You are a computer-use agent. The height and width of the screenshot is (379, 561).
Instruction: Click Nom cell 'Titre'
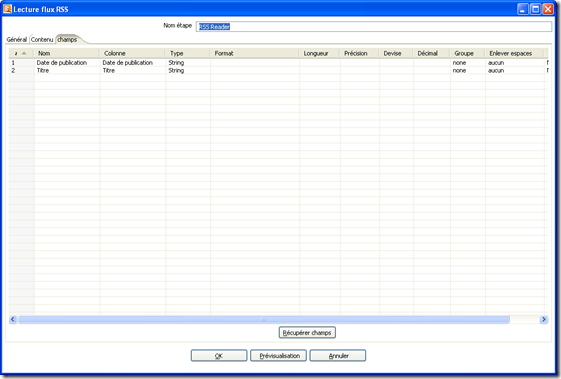[43, 71]
